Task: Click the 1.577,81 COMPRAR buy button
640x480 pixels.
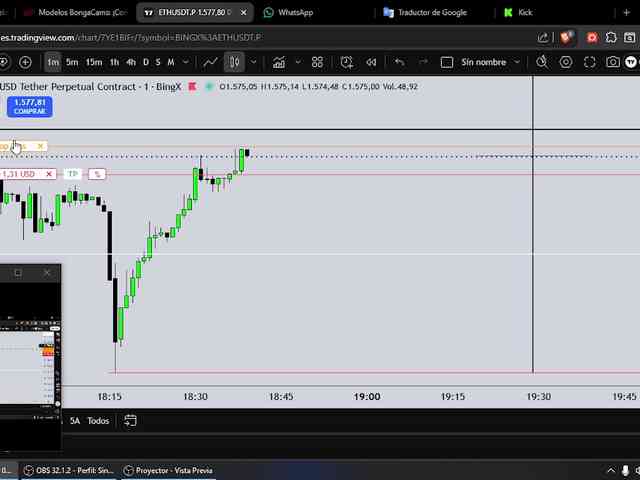Action: pos(30,107)
